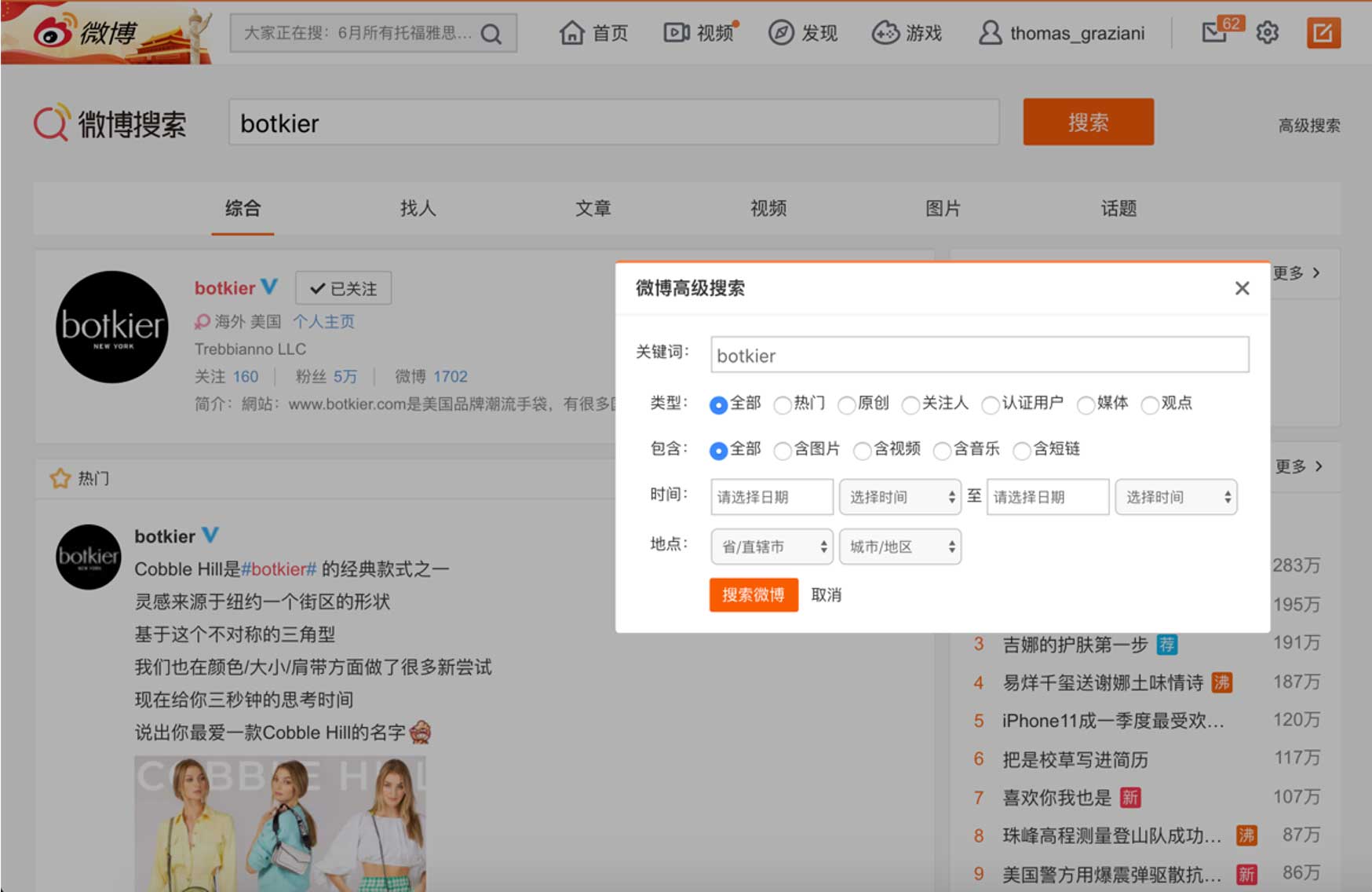Close the 微博高级搜索 dialog
Screen dimensions: 1372x892
tap(1242, 288)
